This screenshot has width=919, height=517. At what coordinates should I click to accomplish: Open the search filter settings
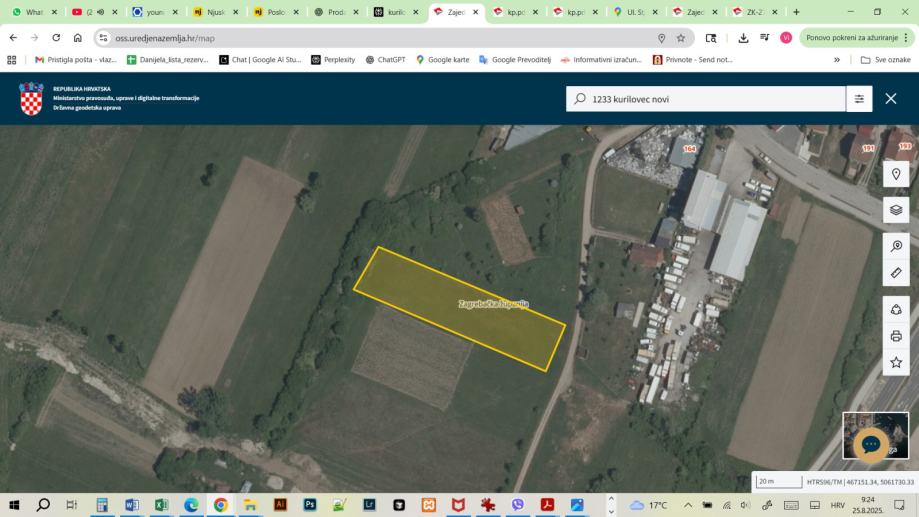click(859, 99)
